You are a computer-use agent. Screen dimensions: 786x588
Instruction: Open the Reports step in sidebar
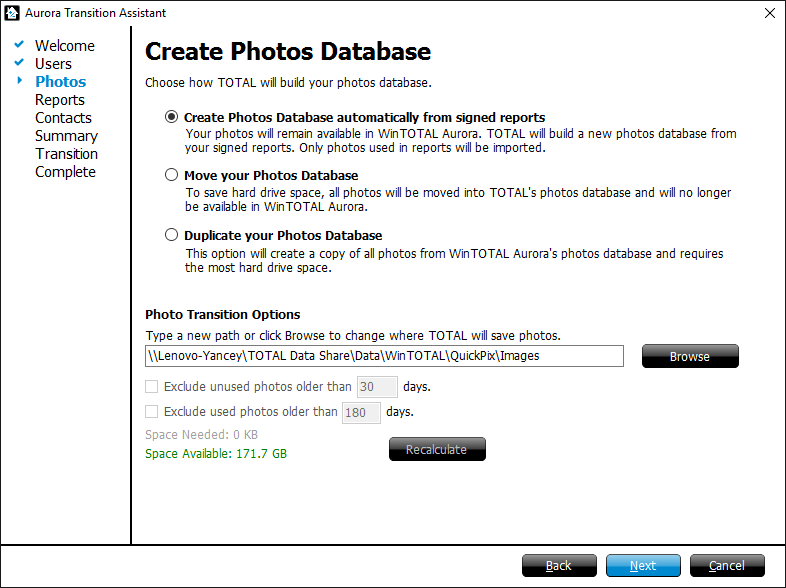(x=60, y=100)
